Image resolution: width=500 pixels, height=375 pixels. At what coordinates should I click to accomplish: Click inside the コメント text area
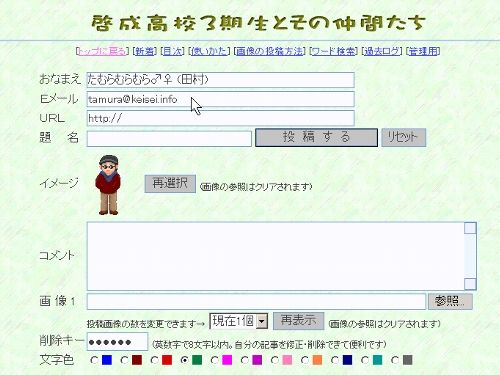[x=275, y=256]
